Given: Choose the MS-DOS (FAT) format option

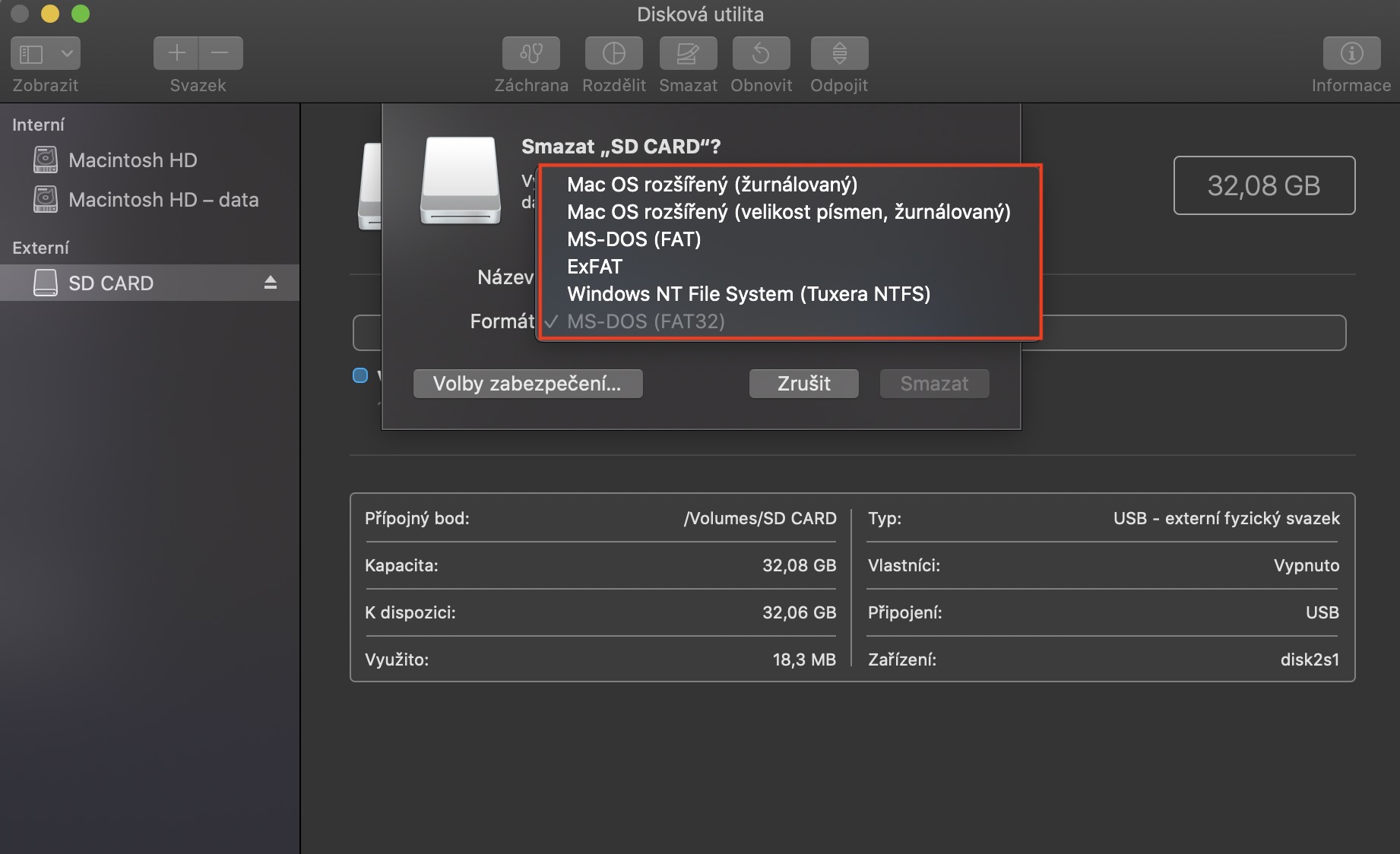Looking at the screenshot, I should coord(789,239).
